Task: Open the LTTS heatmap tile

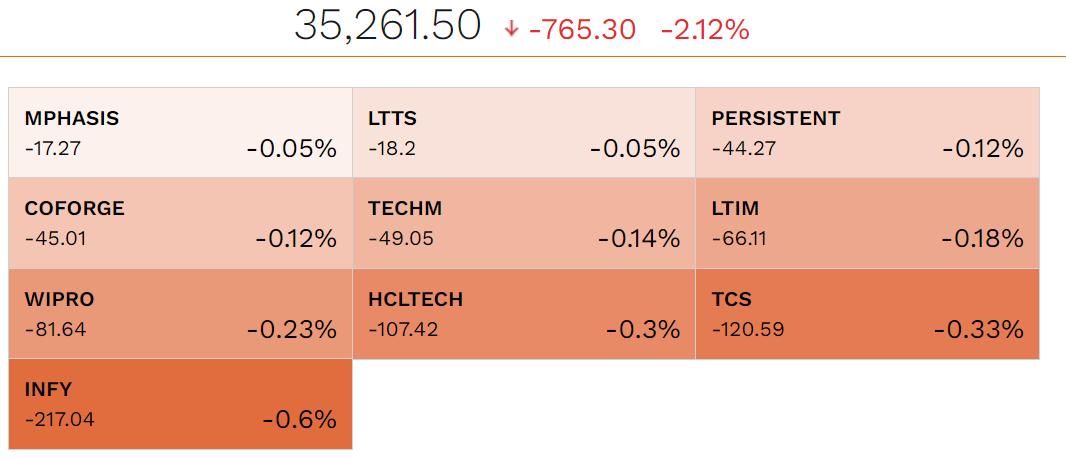Action: click(524, 133)
